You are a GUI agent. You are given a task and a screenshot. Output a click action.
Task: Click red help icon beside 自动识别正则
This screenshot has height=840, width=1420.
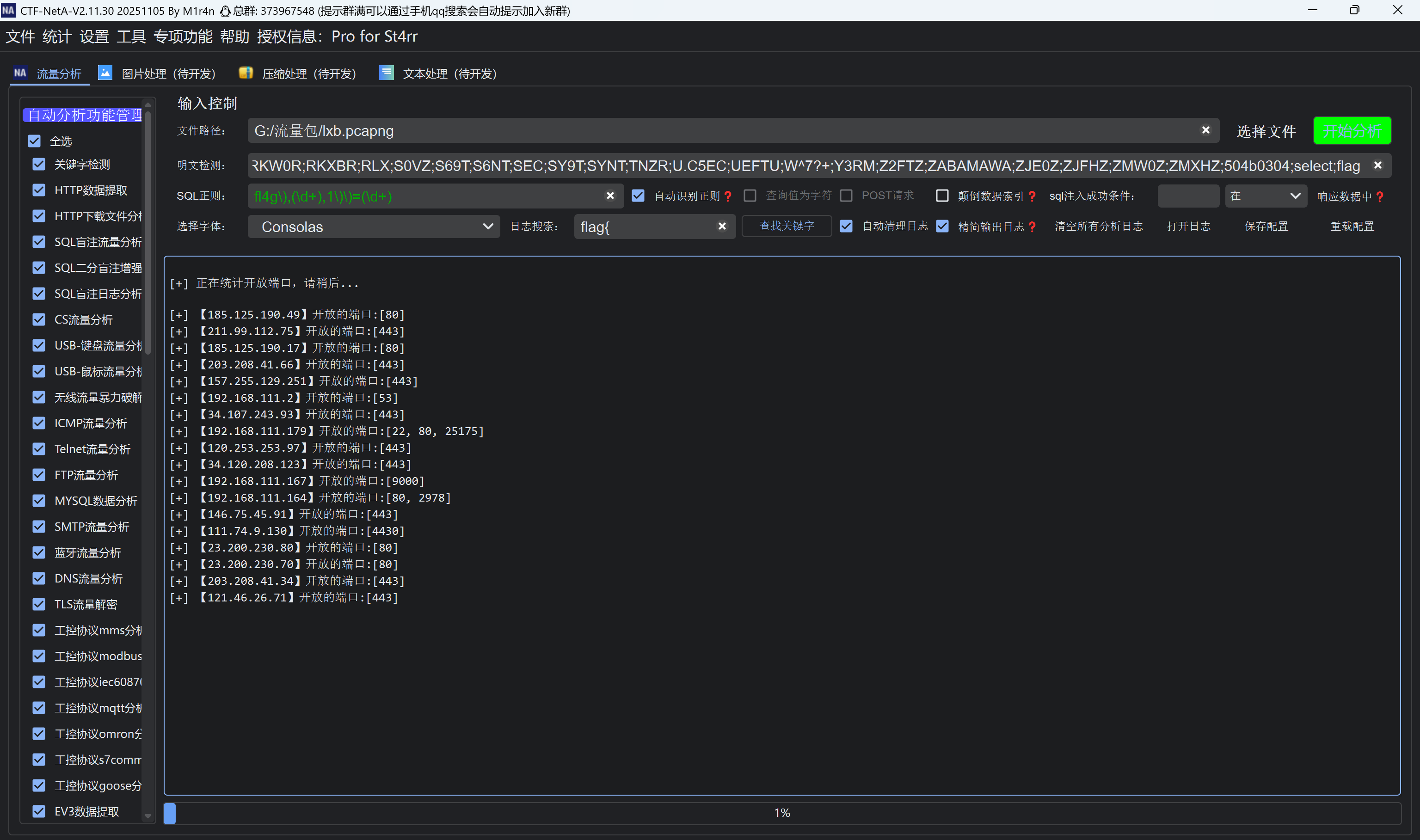(x=728, y=196)
